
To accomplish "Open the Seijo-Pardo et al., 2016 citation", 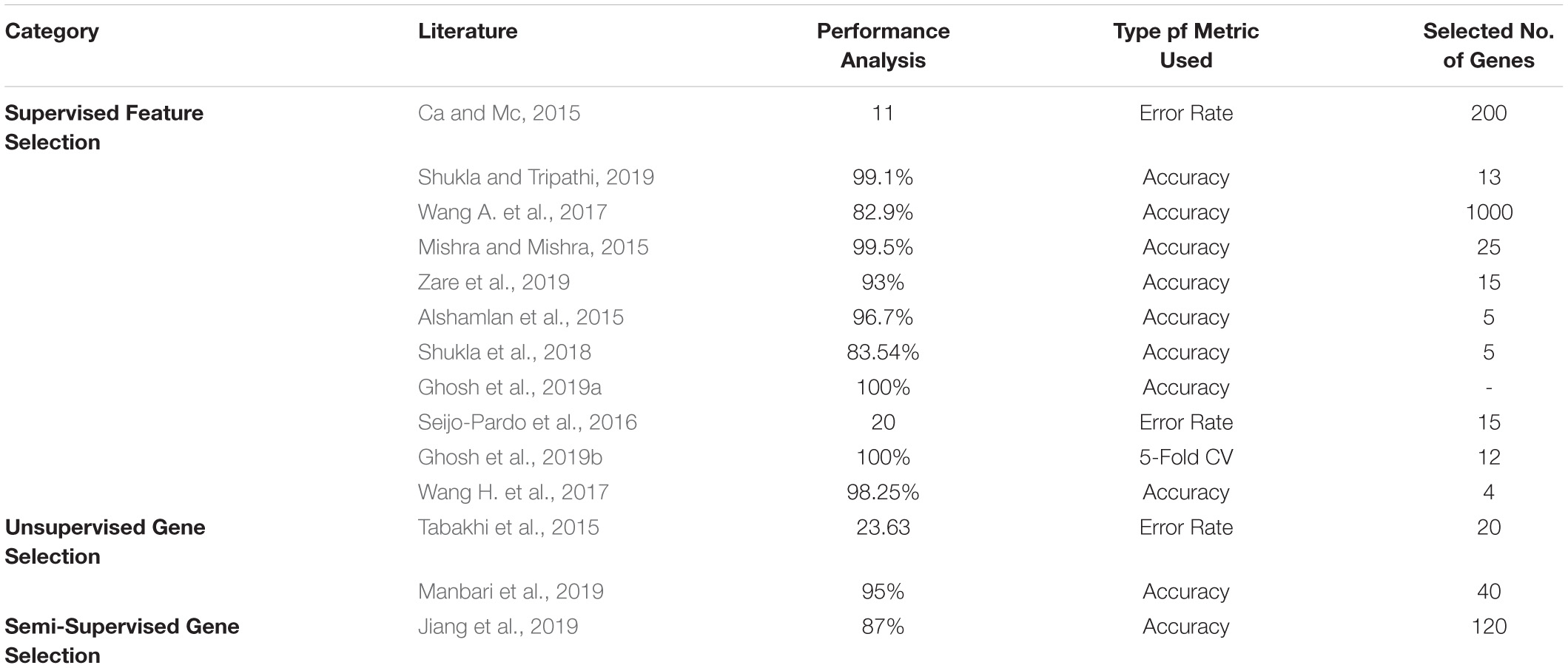I will 527,422.
